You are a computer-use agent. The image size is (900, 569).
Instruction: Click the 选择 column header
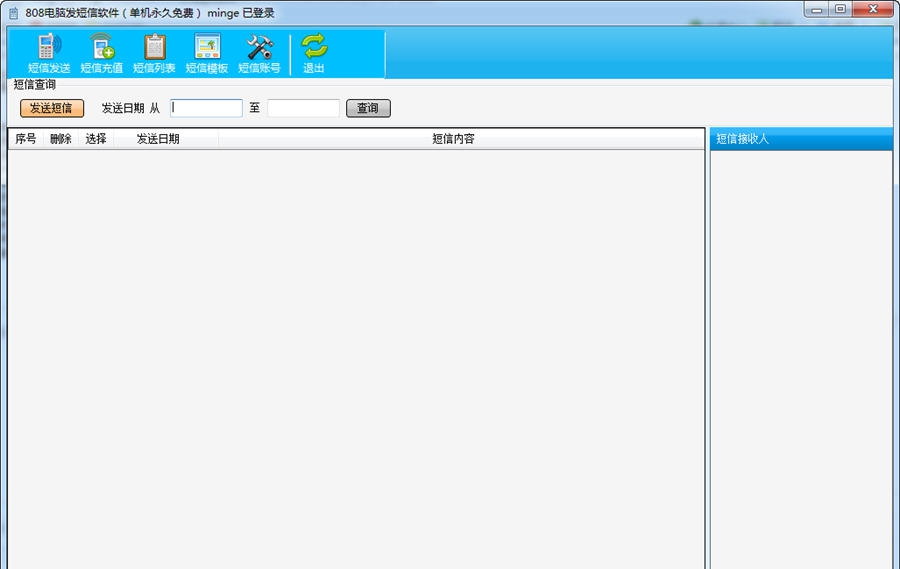96,139
